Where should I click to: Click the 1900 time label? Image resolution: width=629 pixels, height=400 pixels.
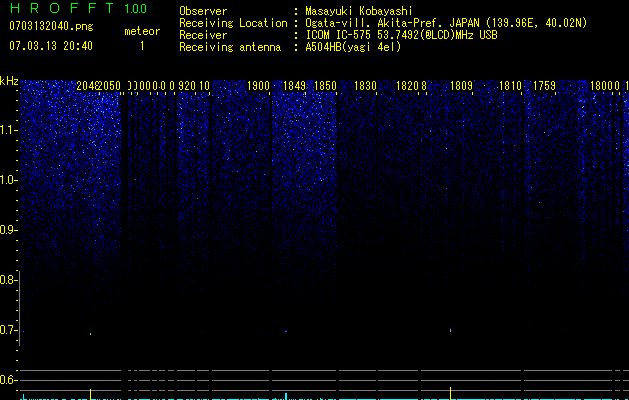tap(258, 86)
